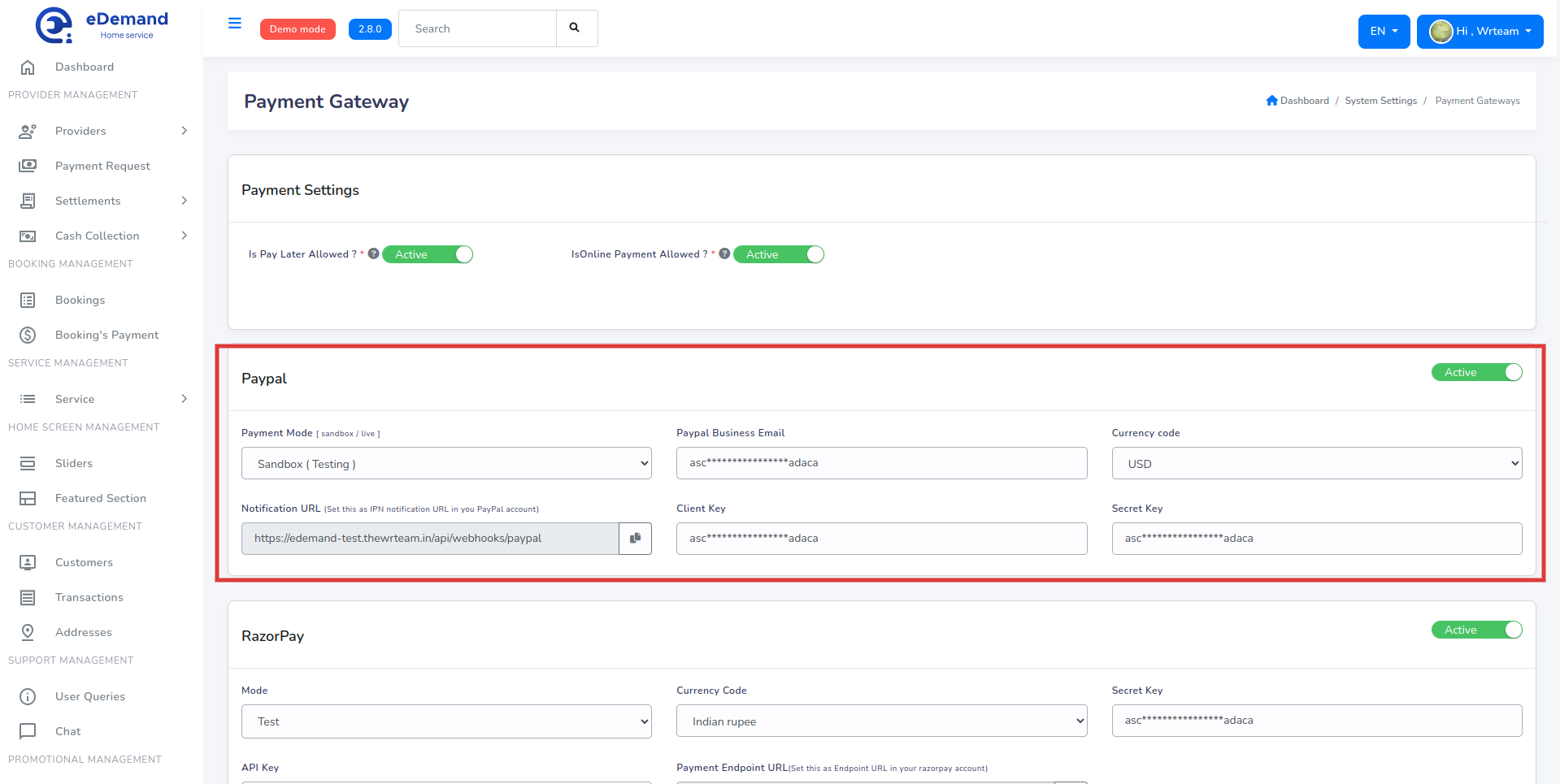Click the Bookings list icon
This screenshot has height=784, width=1560.
28,300
